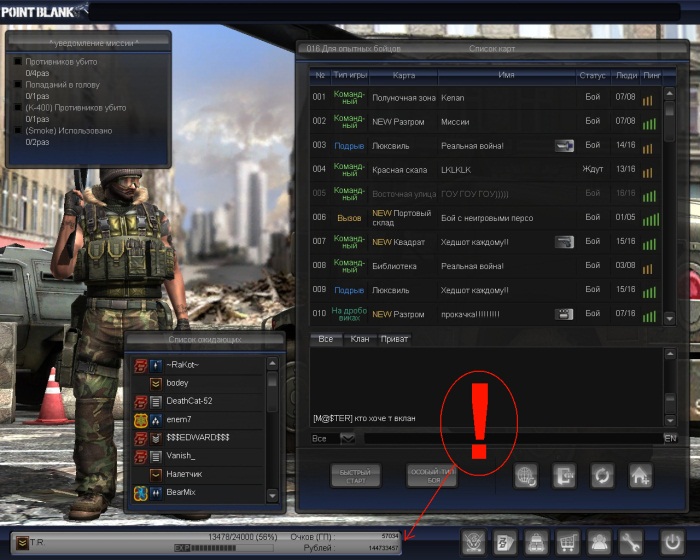The height and width of the screenshot is (560, 700).
Task: Click room list scroll-down arrow
Action: point(670,319)
